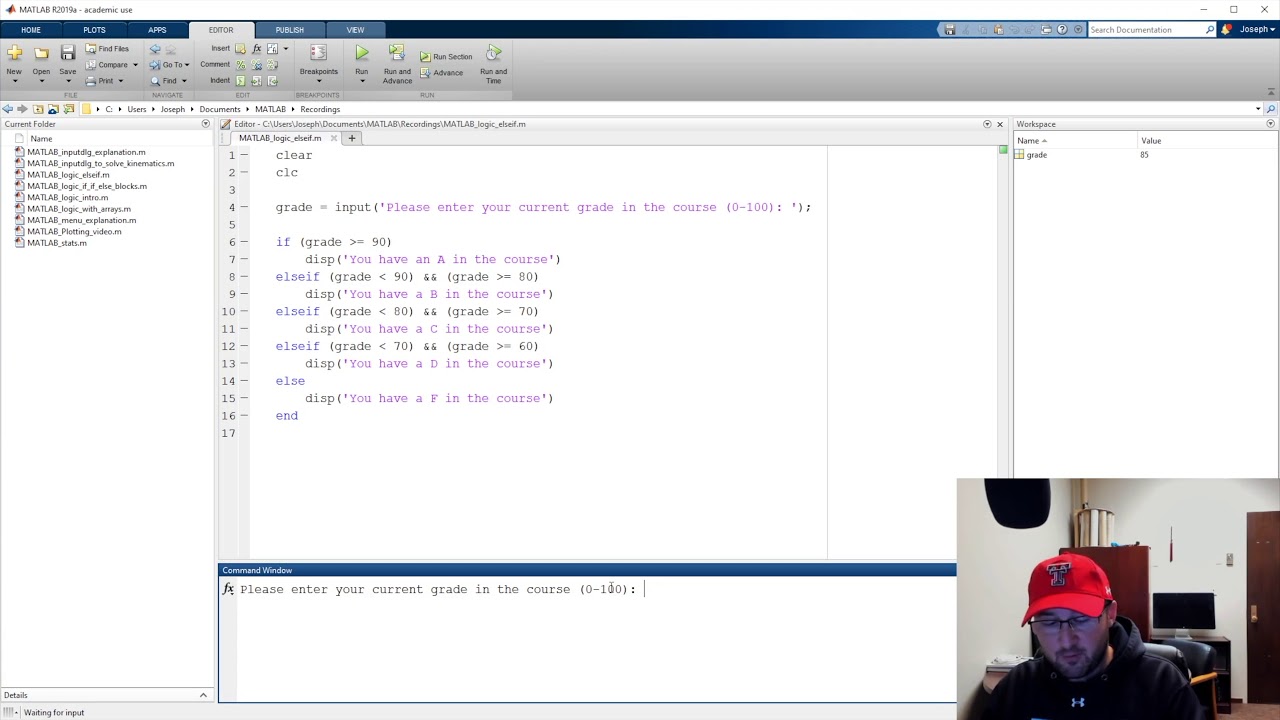Expand the Find dropdown arrow

[x=185, y=81]
